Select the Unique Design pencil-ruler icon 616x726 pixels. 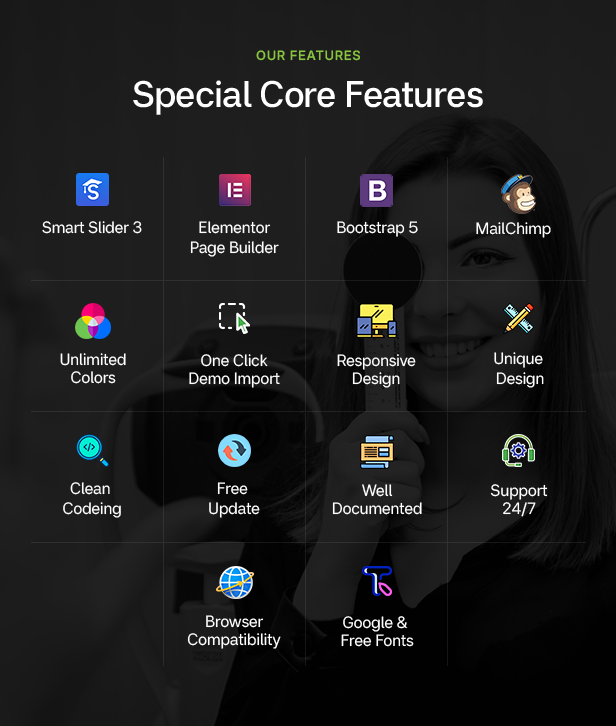click(x=519, y=318)
